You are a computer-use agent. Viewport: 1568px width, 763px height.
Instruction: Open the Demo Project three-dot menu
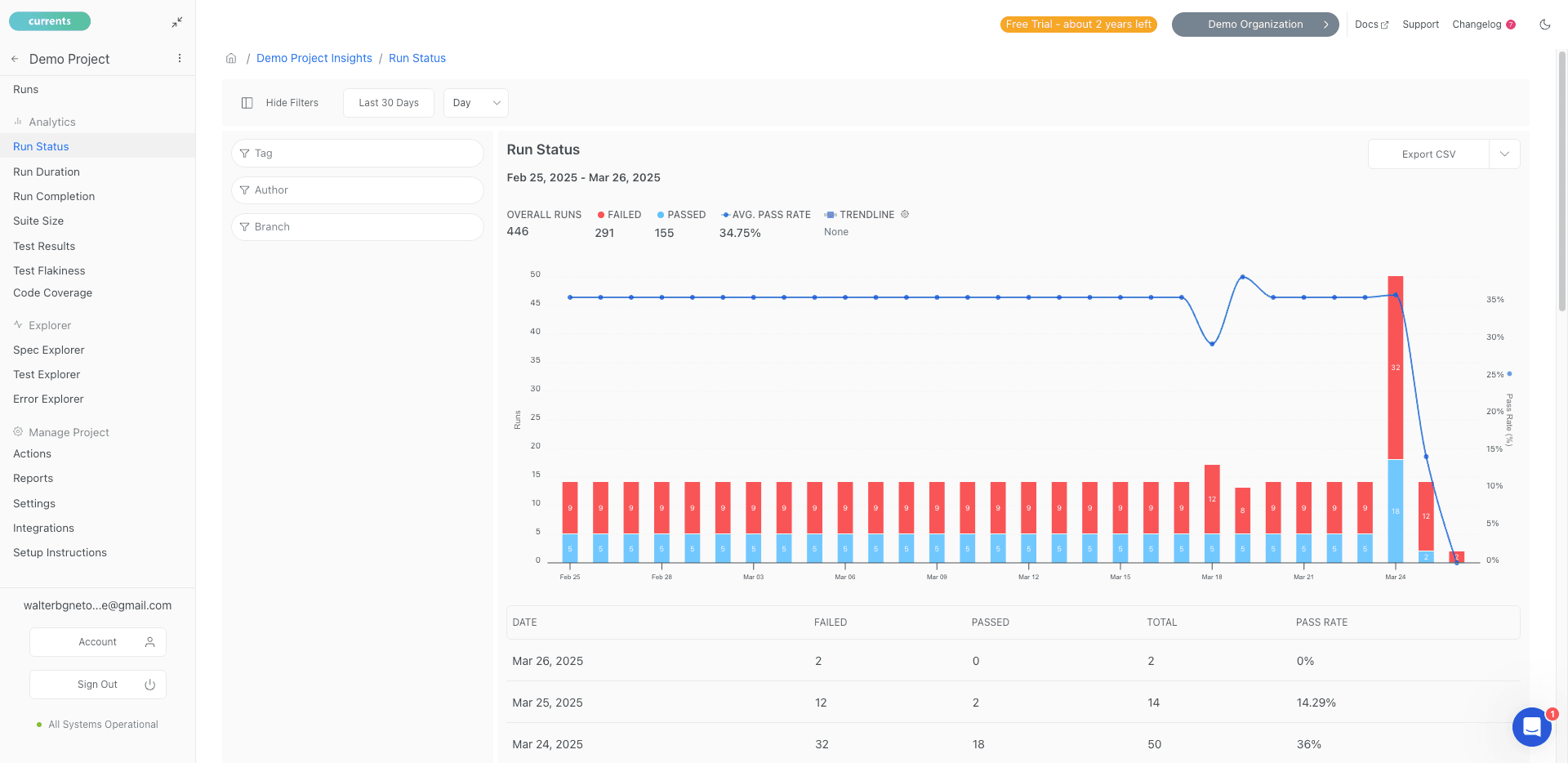tap(180, 59)
